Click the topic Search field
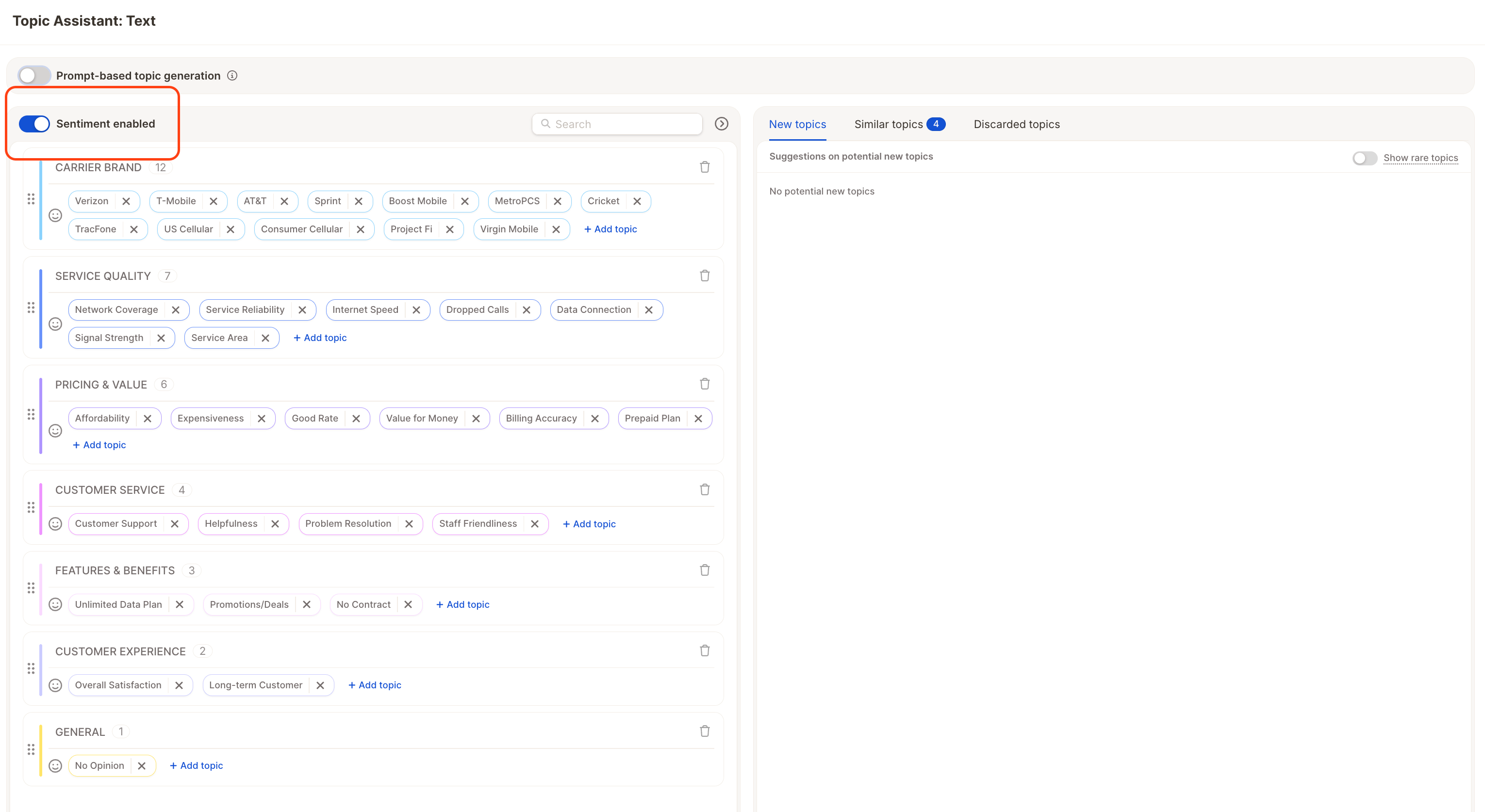Viewport: 1485px width, 812px height. click(617, 124)
